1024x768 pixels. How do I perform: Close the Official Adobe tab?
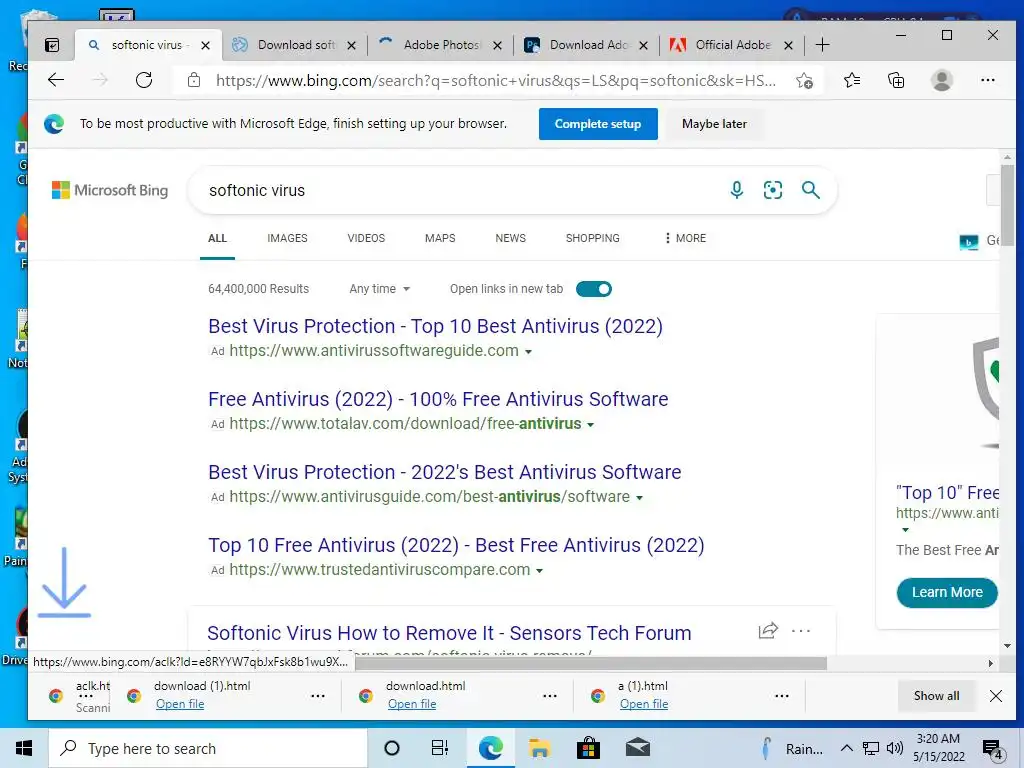point(788,45)
